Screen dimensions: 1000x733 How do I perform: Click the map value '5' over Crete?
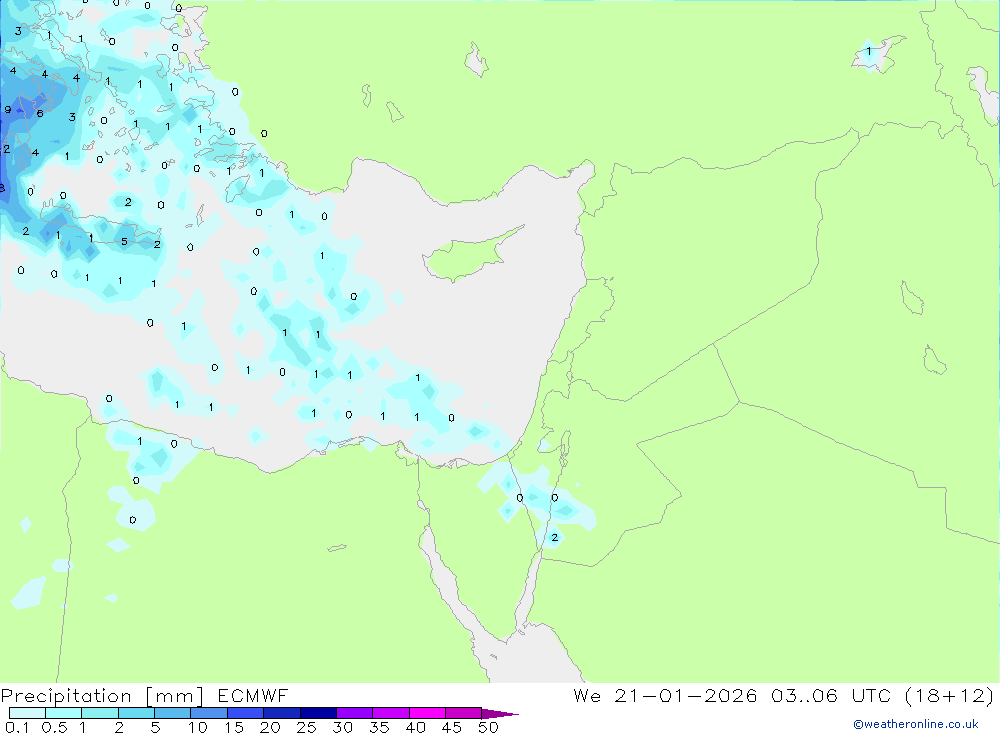[x=124, y=242]
